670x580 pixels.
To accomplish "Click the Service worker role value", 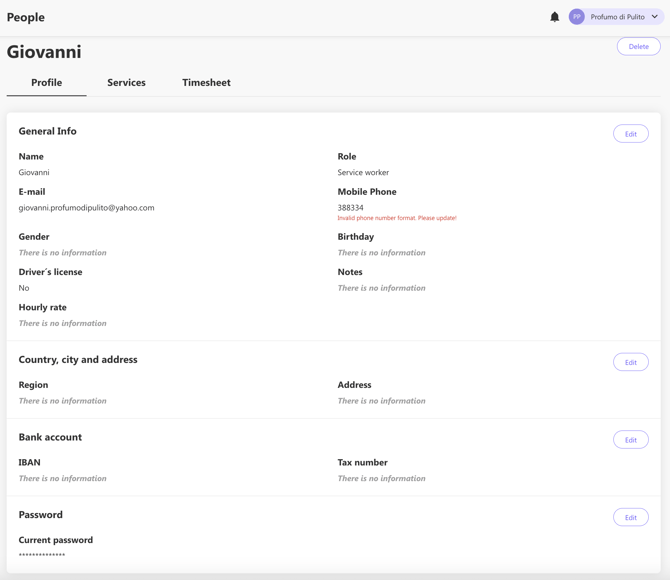I will (x=363, y=172).
